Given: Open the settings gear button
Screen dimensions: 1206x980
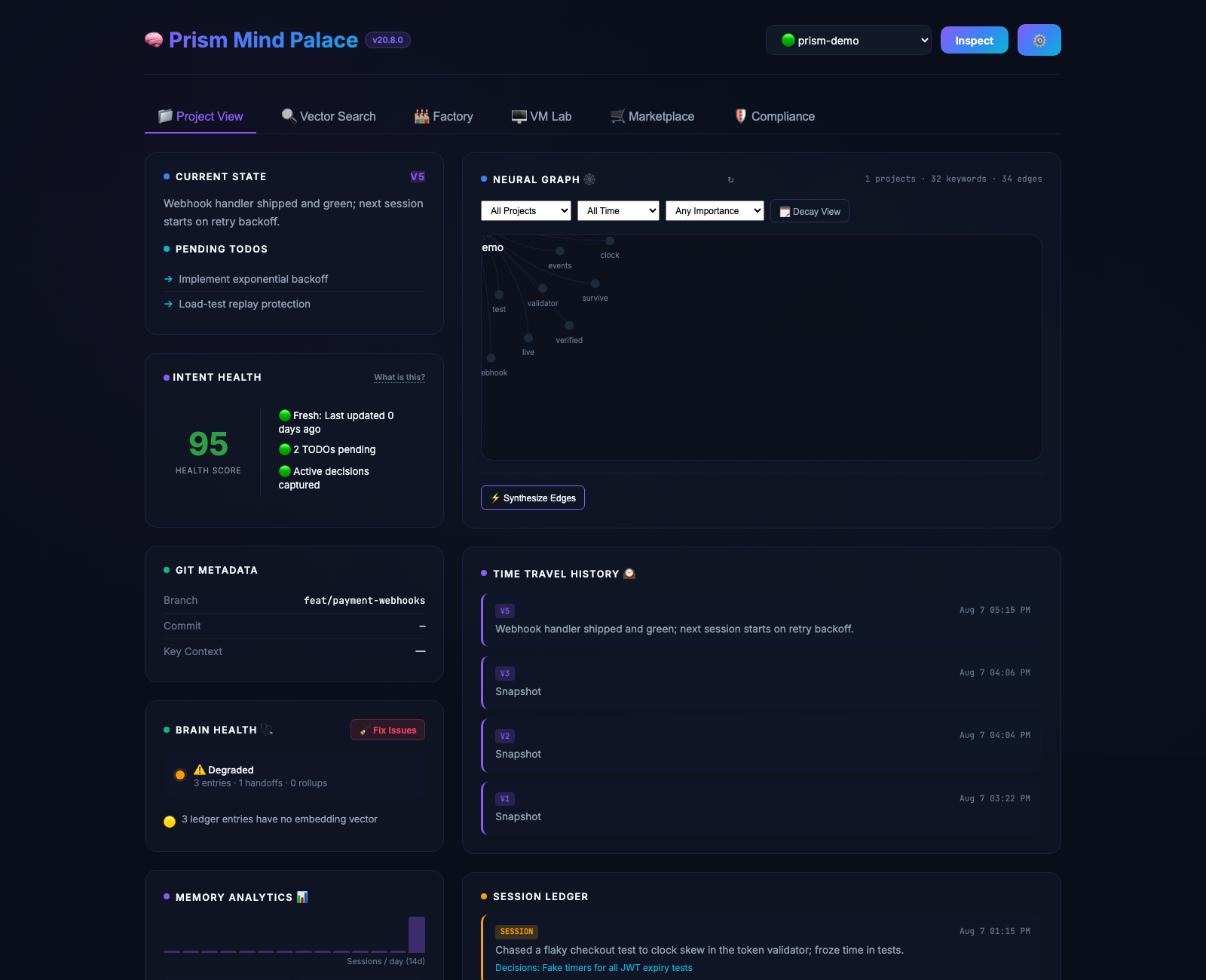Looking at the screenshot, I should tap(1039, 40).
